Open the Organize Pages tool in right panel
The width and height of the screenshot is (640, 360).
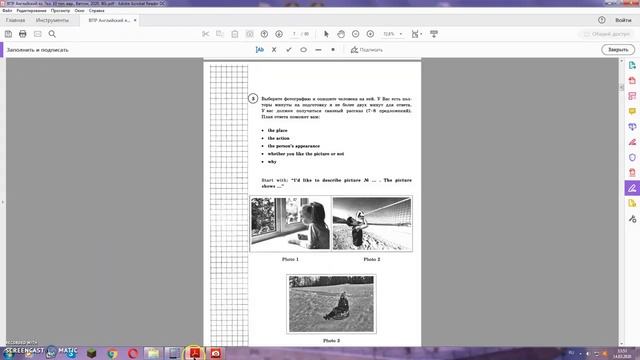click(x=632, y=96)
